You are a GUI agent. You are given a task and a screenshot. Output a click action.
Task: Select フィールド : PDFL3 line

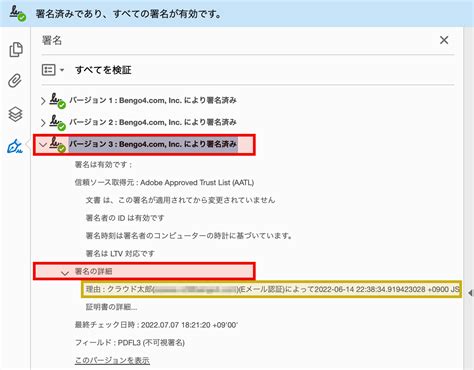[x=130, y=343]
